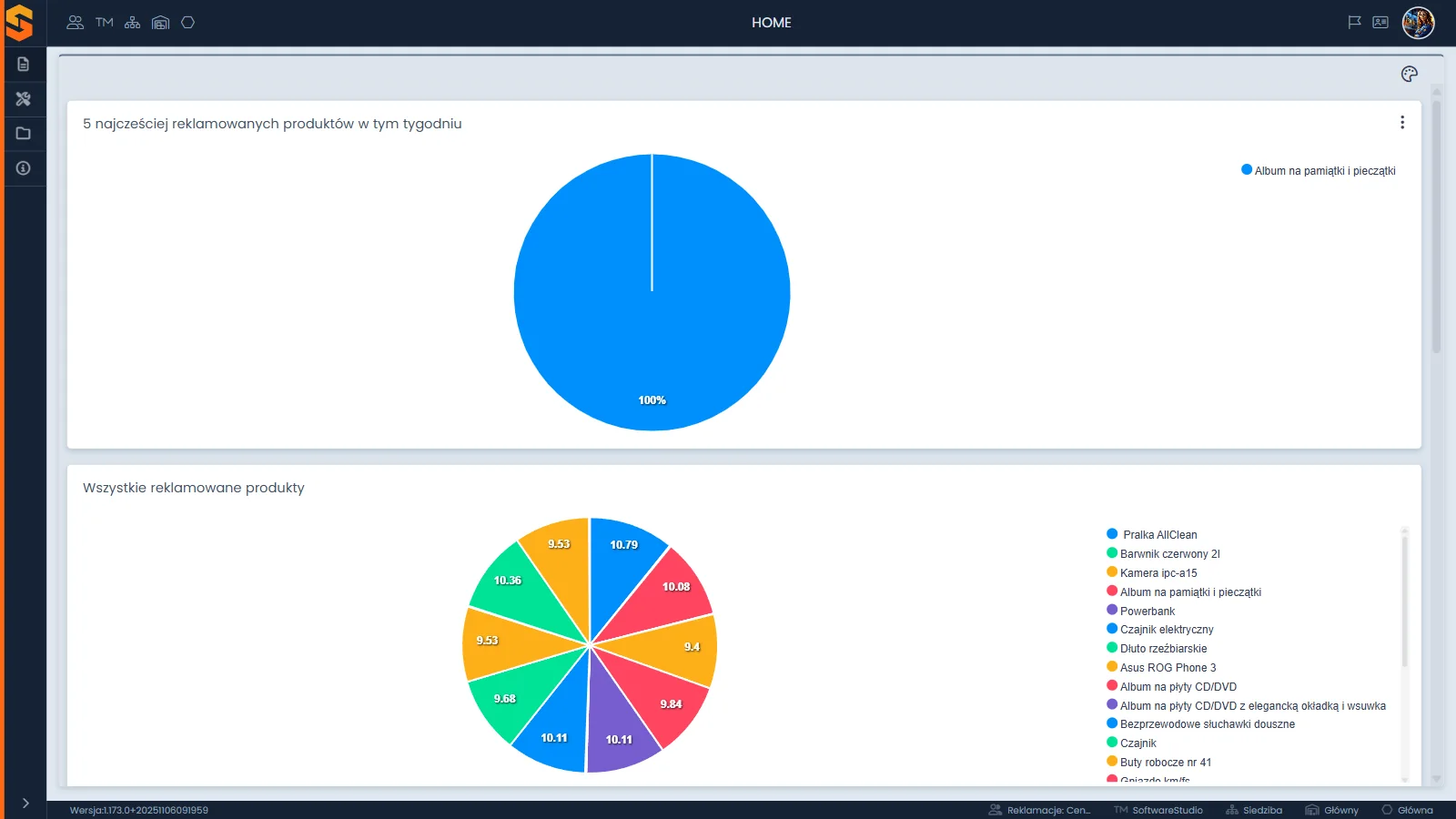Toggle Powerbank legend entry
1456x819 pixels.
(x=1141, y=612)
